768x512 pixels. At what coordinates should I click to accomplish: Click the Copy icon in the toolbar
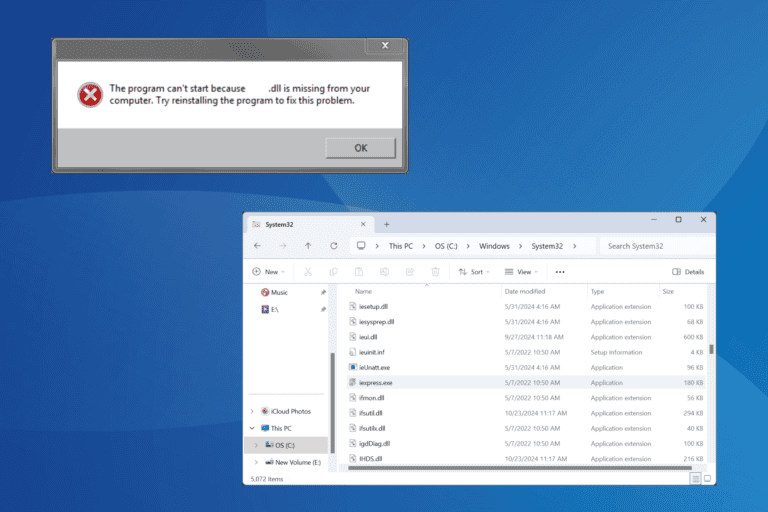(x=333, y=272)
